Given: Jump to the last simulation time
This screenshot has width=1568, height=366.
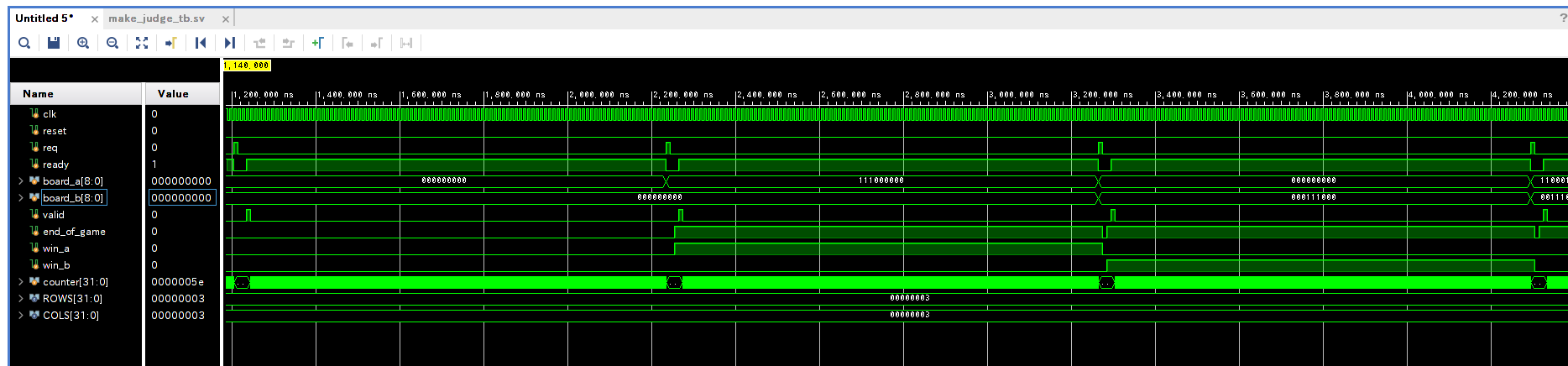Looking at the screenshot, I should [x=230, y=43].
